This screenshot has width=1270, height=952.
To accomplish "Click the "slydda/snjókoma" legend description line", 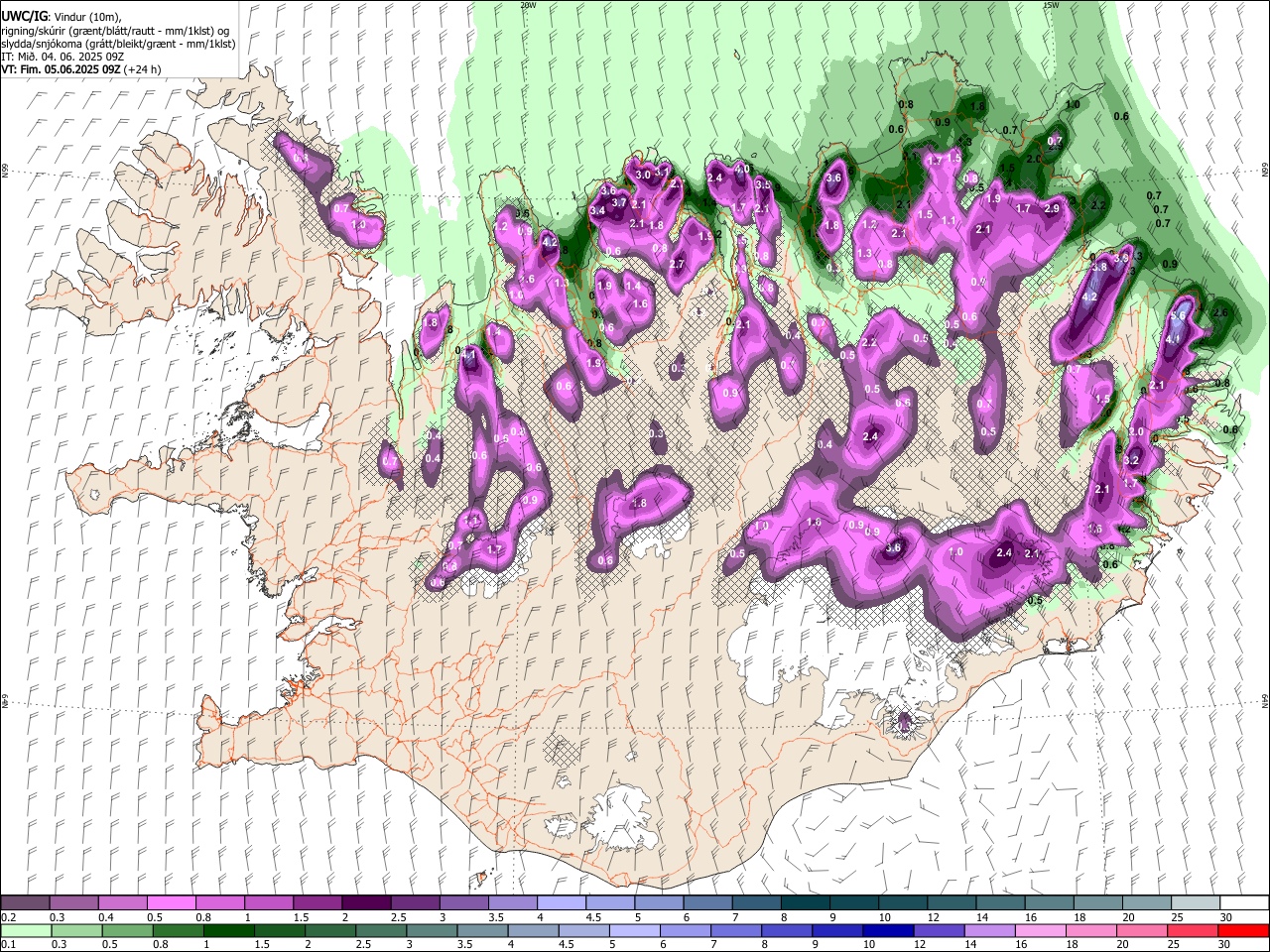I will (118, 44).
